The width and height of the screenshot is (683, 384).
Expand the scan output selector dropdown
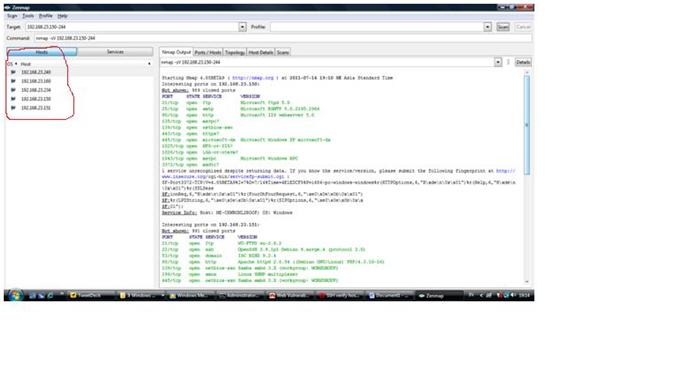tap(497, 62)
